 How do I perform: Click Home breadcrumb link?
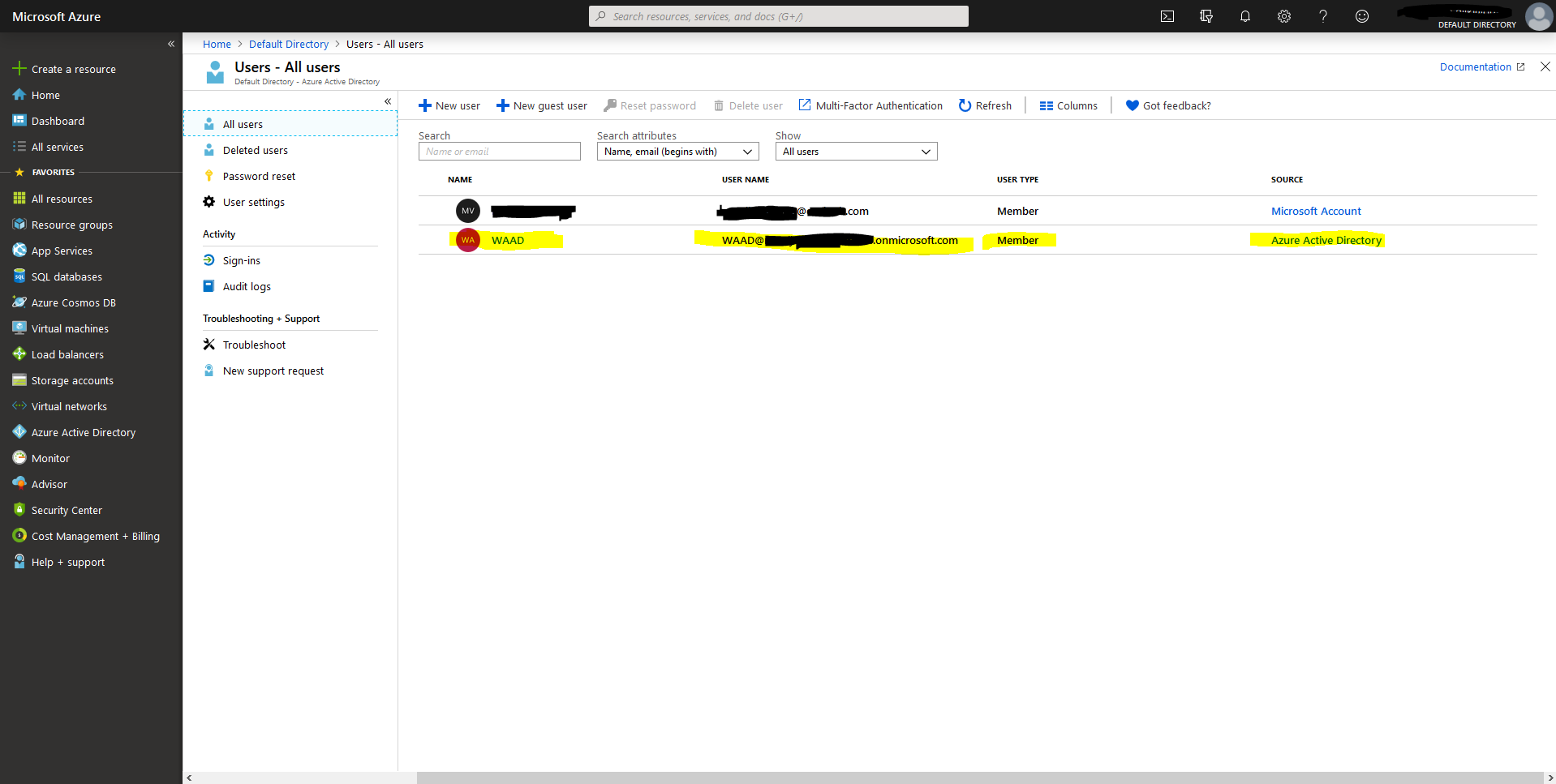[217, 44]
